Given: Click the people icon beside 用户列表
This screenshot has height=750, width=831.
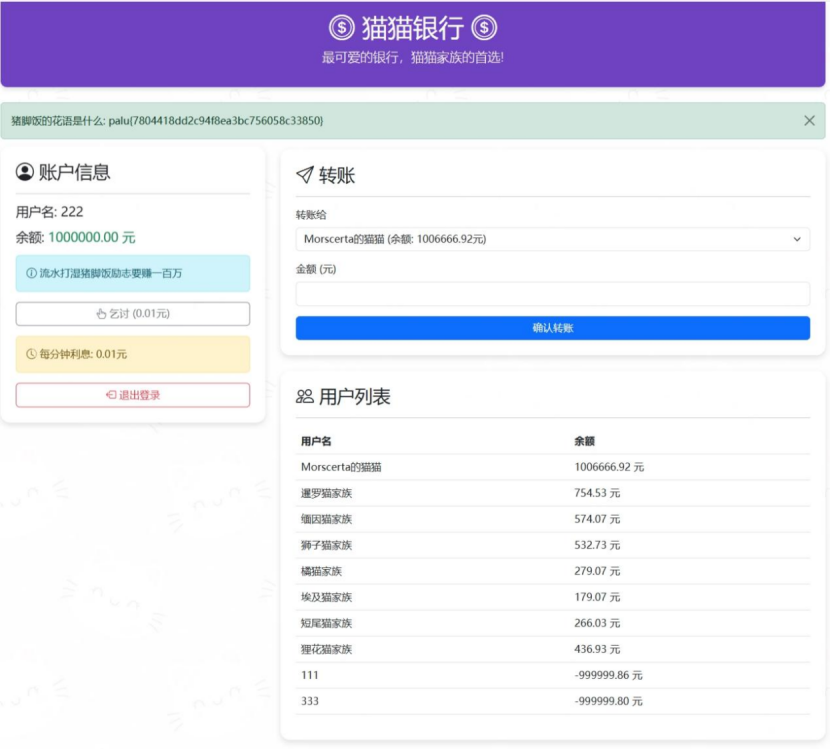Looking at the screenshot, I should [x=305, y=396].
